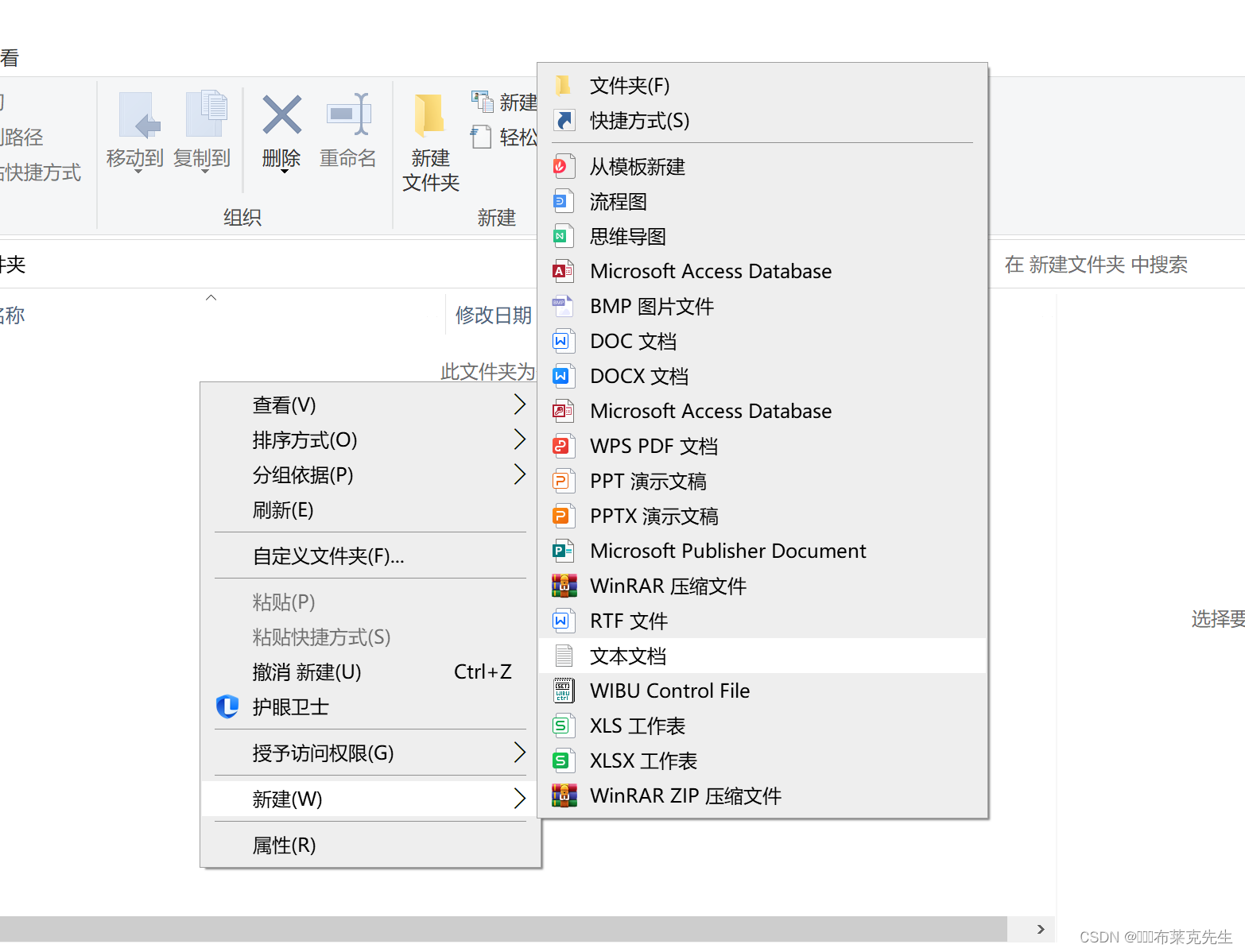The width and height of the screenshot is (1245, 952).
Task: Choose the 流程图 flowchart icon
Action: pos(563,201)
